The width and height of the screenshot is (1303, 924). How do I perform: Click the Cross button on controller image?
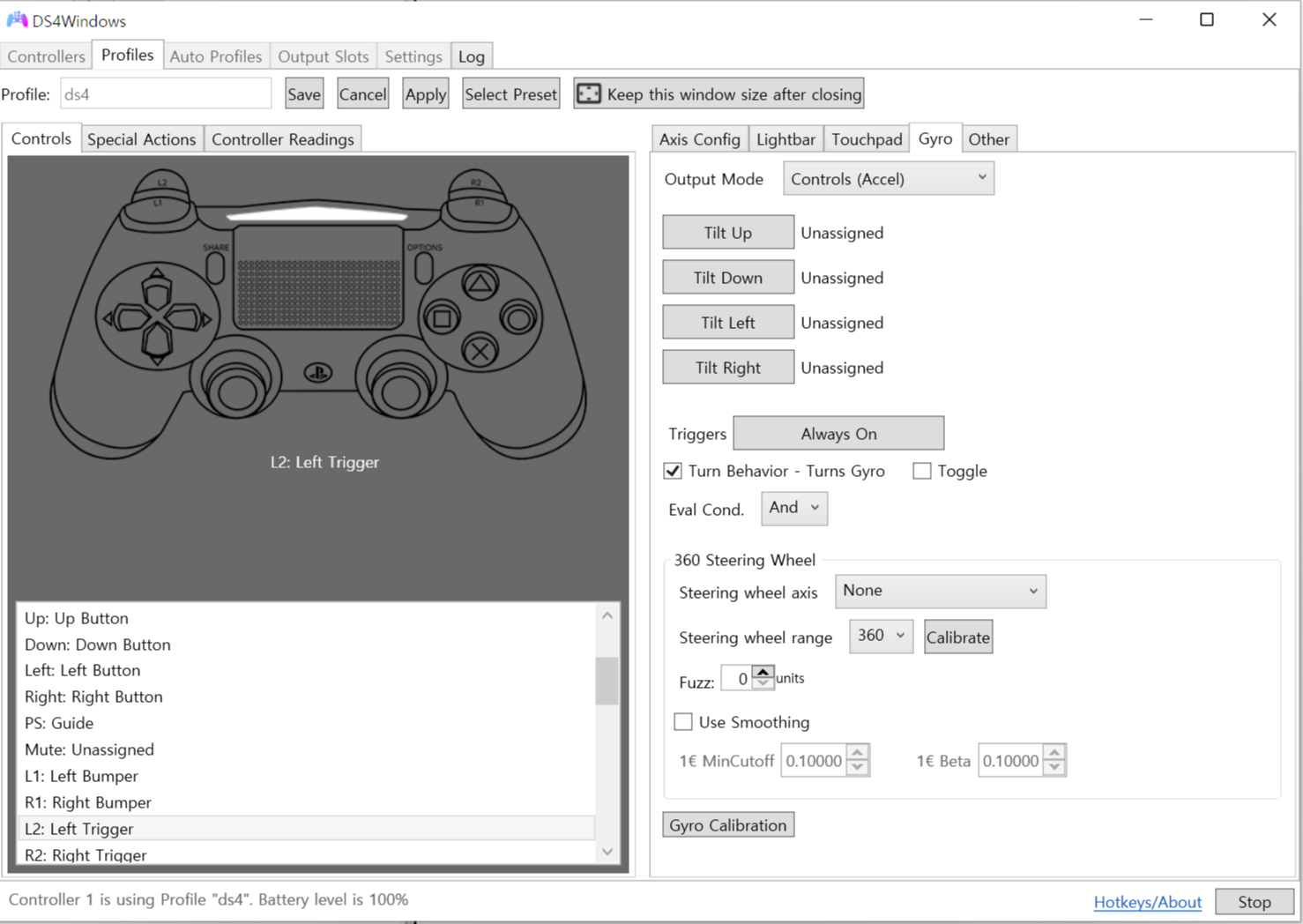pos(480,353)
